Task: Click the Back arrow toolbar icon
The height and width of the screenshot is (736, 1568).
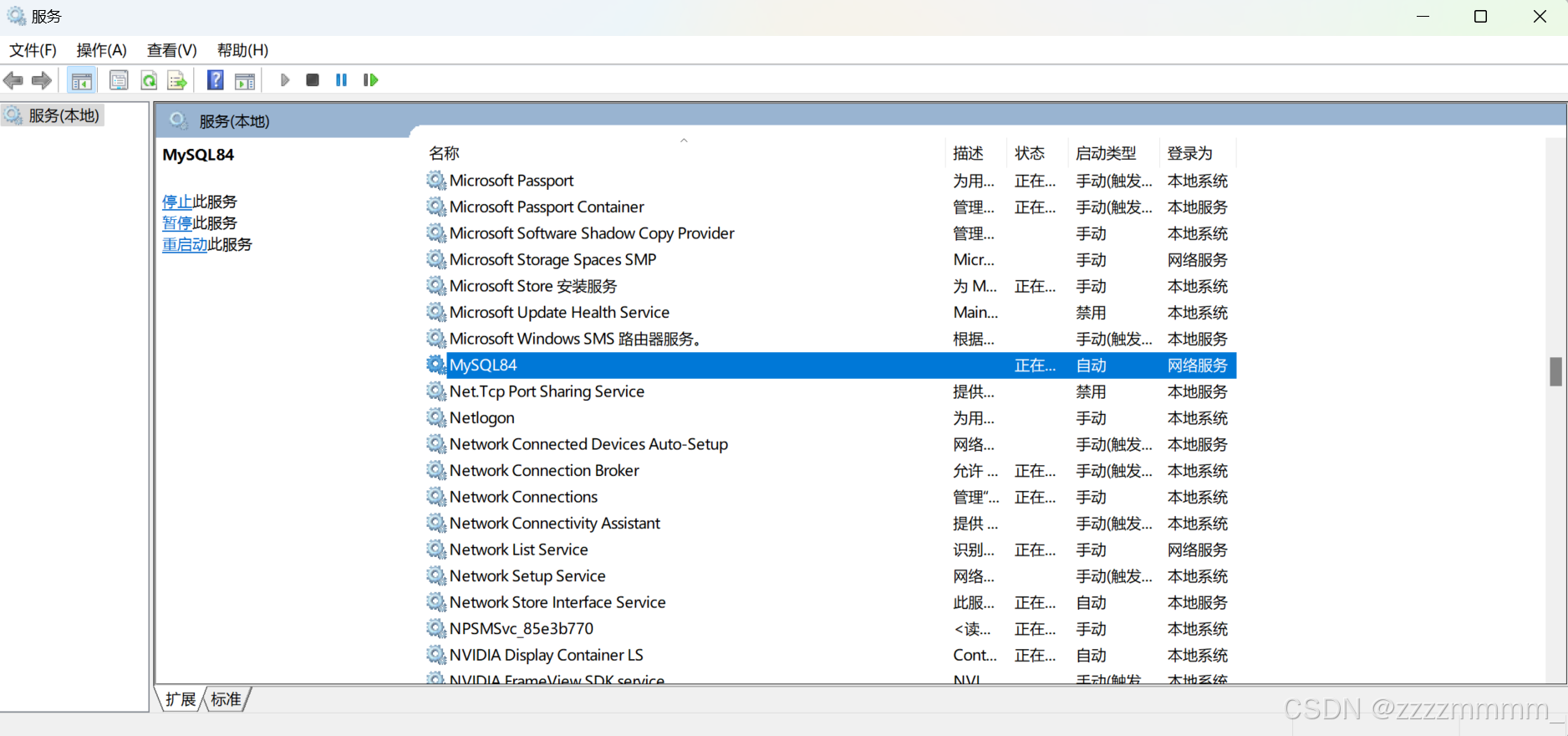Action: click(13, 80)
